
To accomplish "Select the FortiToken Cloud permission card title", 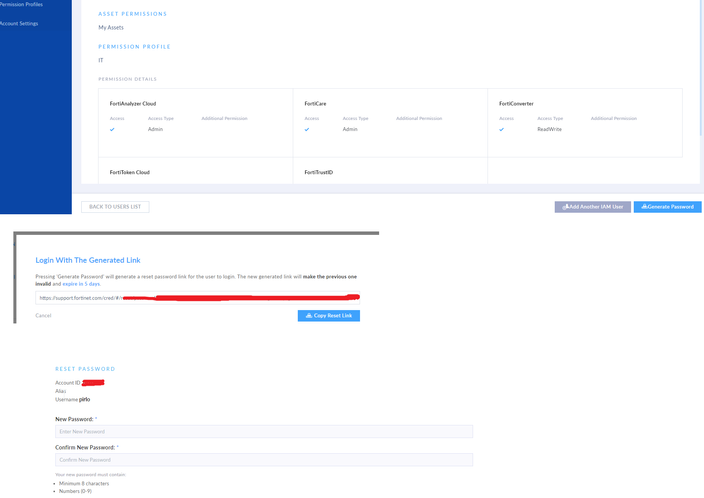I will [130, 172].
